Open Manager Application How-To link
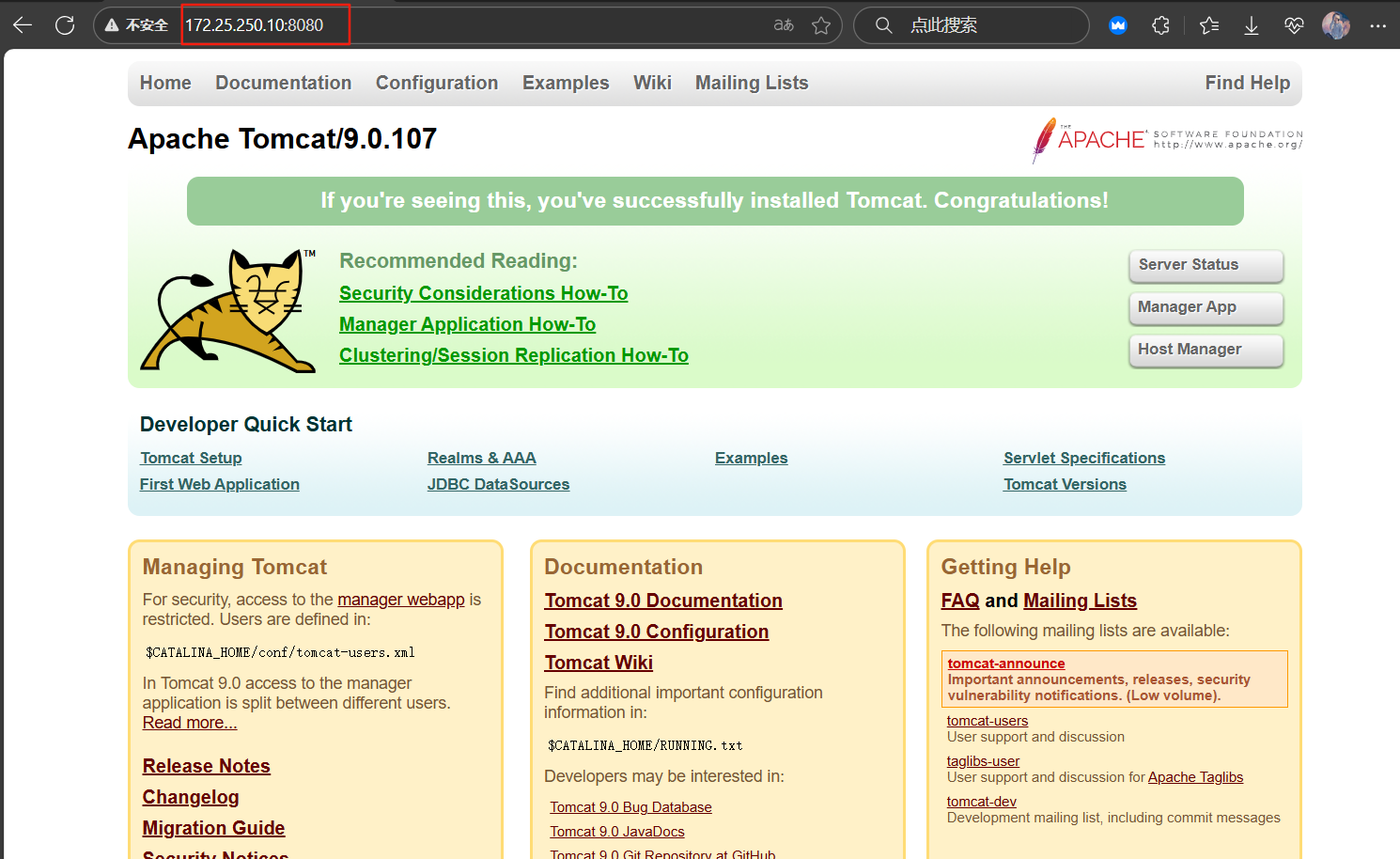The height and width of the screenshot is (859, 1400). 467,324
